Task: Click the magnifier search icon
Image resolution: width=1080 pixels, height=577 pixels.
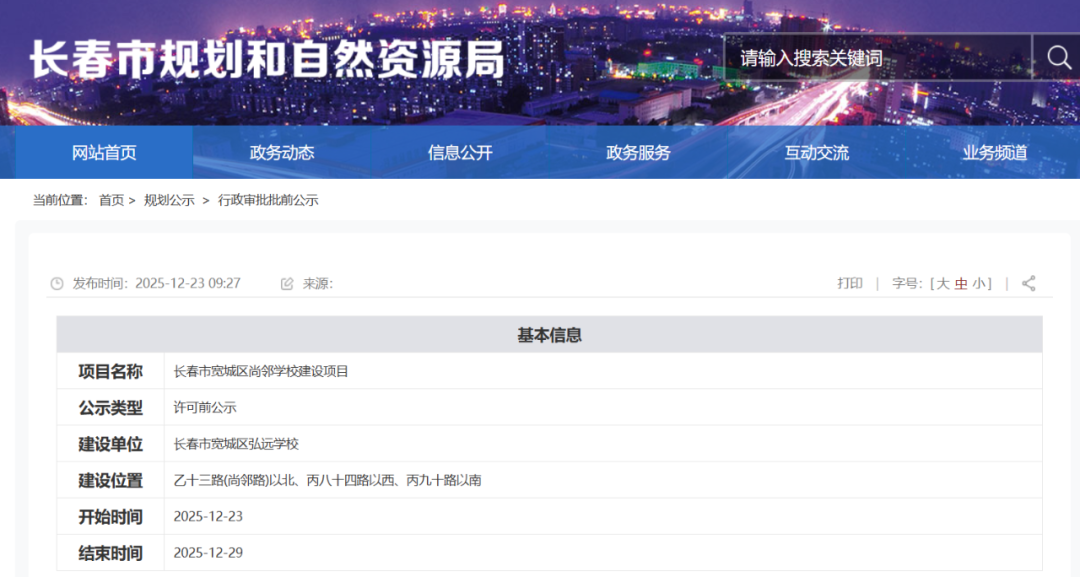Action: [x=1058, y=58]
